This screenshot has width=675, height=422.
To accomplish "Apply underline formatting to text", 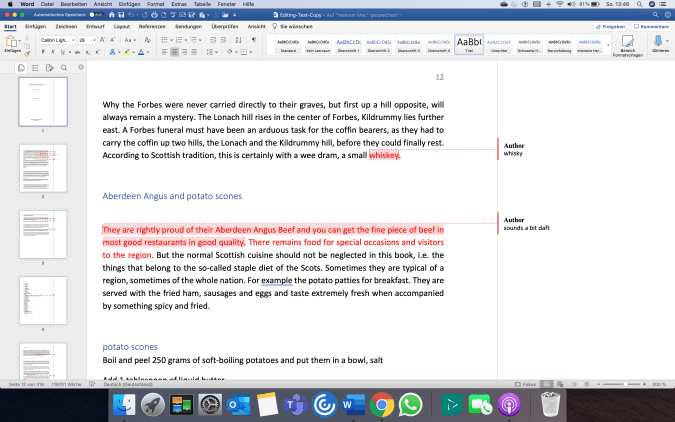I will pyautogui.click(x=63, y=51).
